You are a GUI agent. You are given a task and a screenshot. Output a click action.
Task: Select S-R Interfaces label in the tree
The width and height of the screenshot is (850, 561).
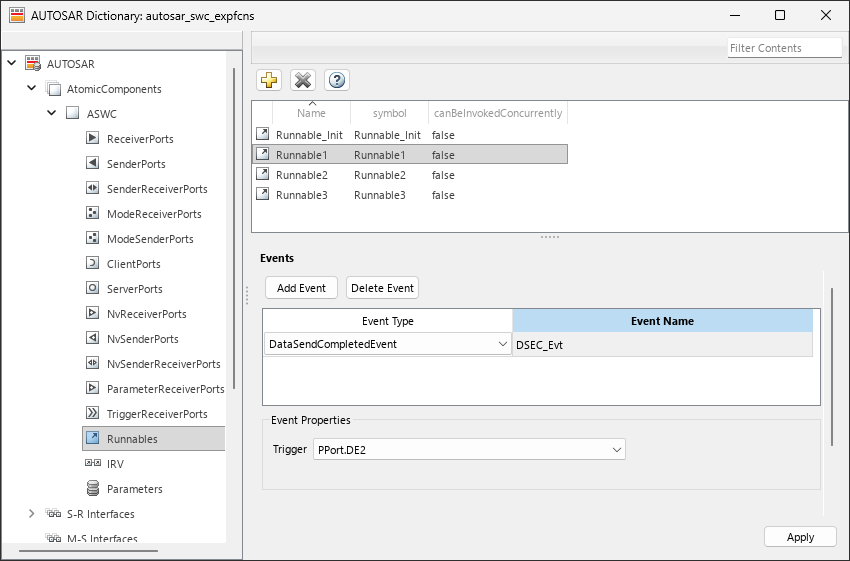[x=100, y=514]
